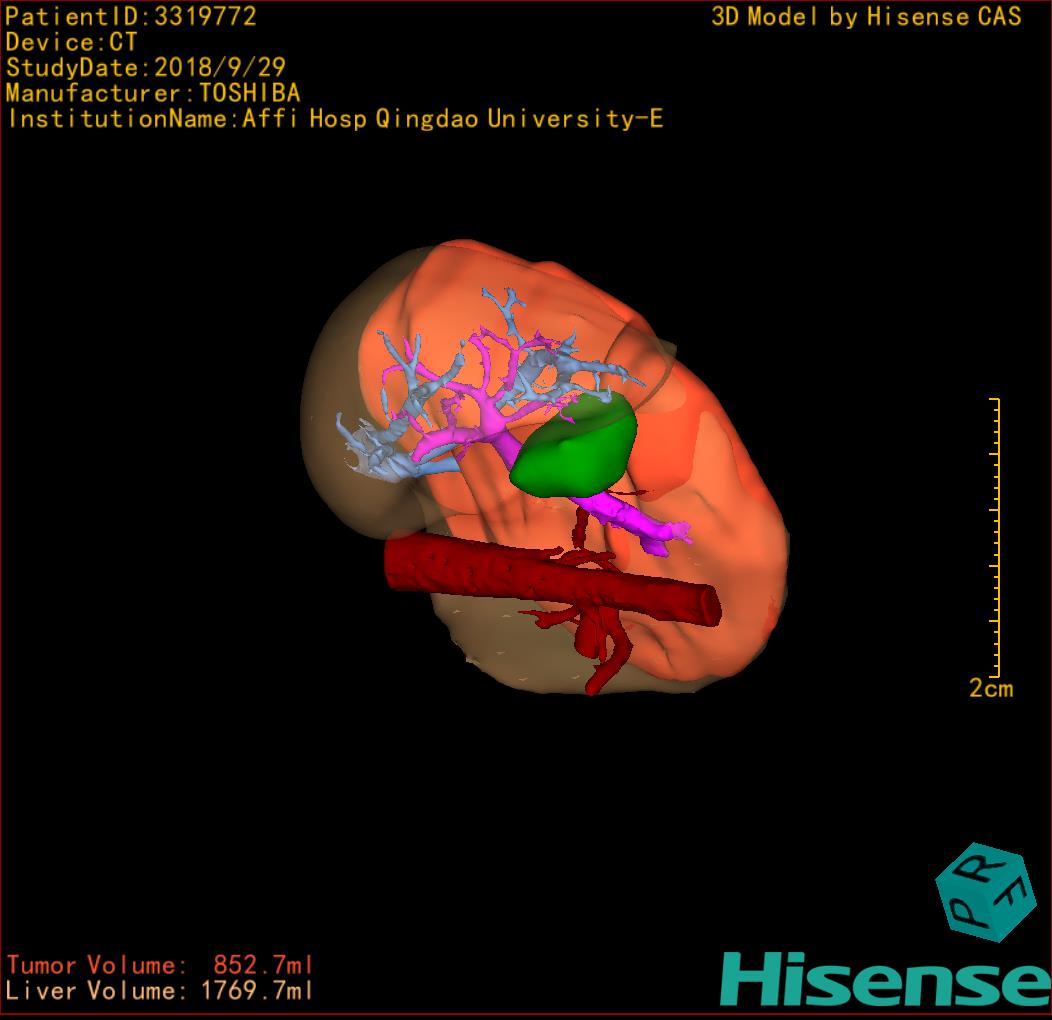The image size is (1052, 1020).
Task: Click the Liver Volume 1769.7ml readout
Action: 160,991
